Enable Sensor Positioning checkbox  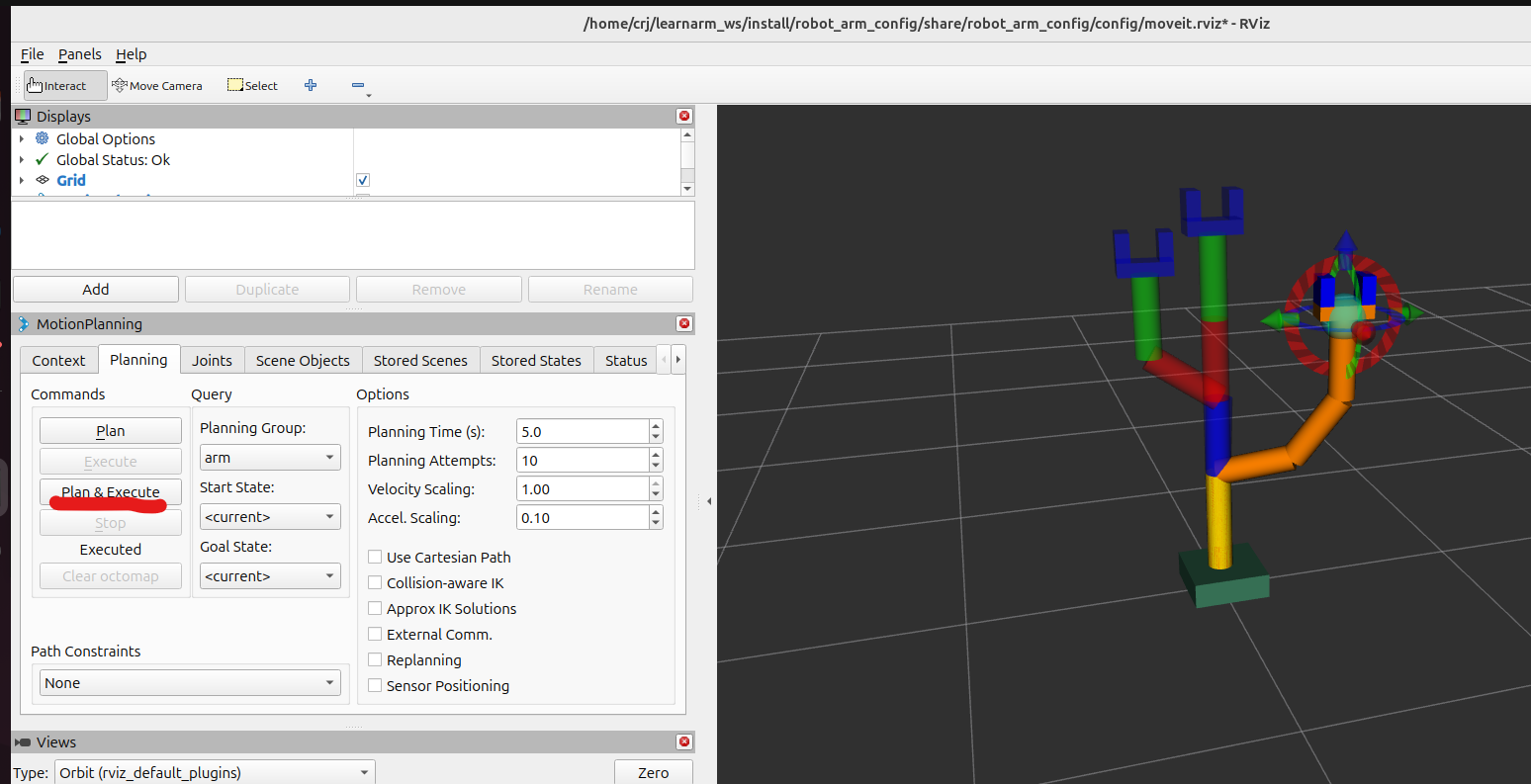[375, 685]
